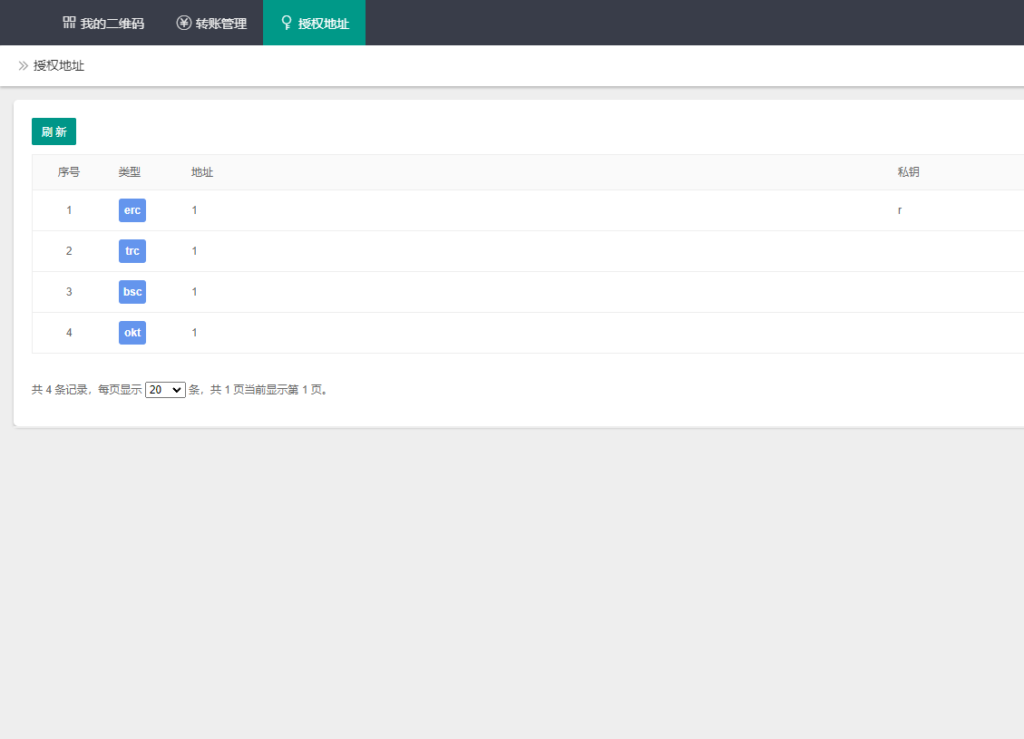Click the trc type badge

[x=132, y=251]
